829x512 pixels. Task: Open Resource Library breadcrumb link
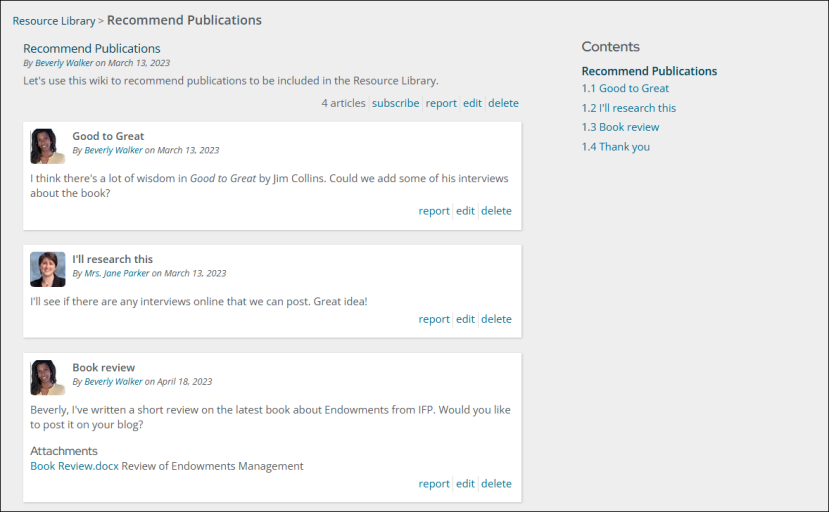click(54, 21)
